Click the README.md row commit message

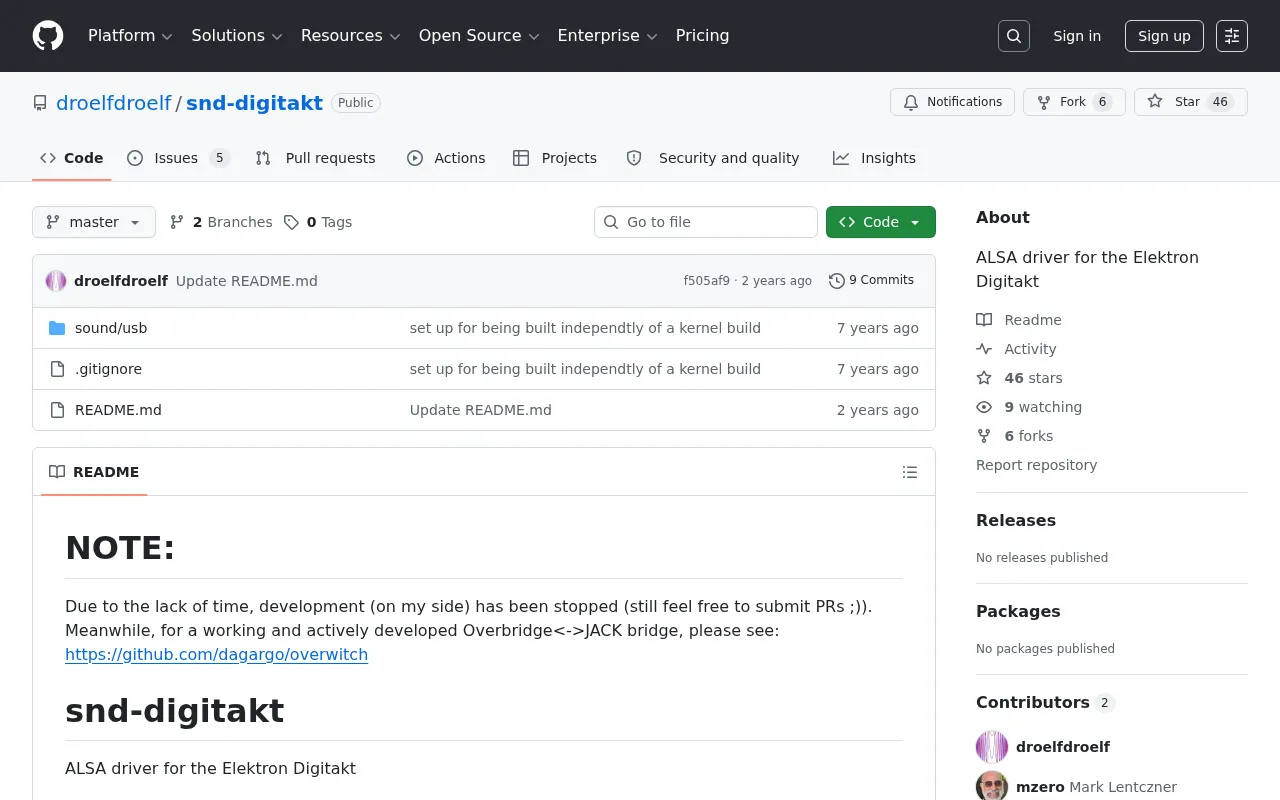point(481,410)
